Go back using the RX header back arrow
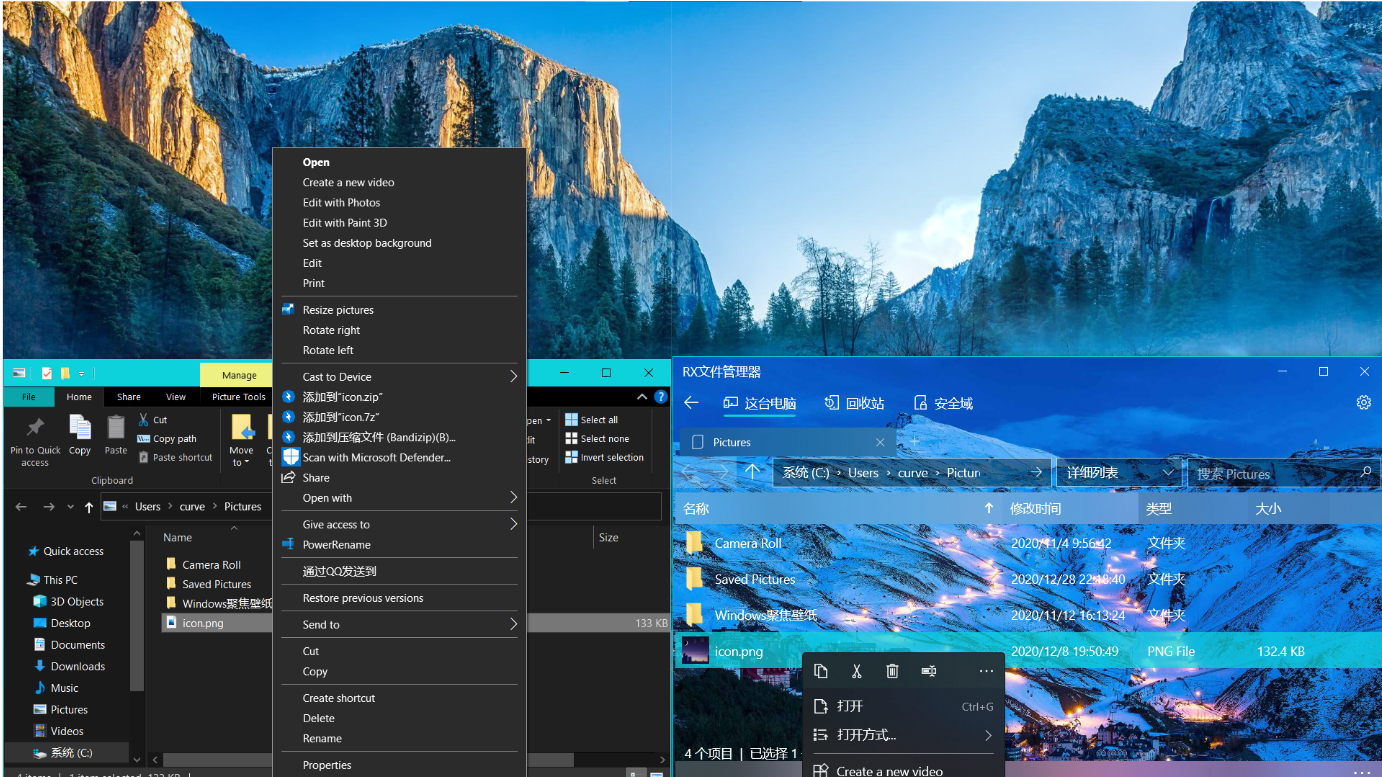Screen dimensions: 1382x777 click(x=691, y=403)
